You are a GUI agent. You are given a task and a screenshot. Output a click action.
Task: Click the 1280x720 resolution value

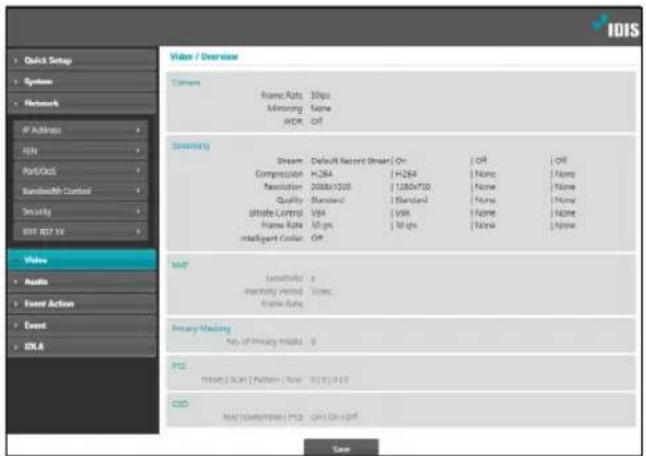pos(413,187)
